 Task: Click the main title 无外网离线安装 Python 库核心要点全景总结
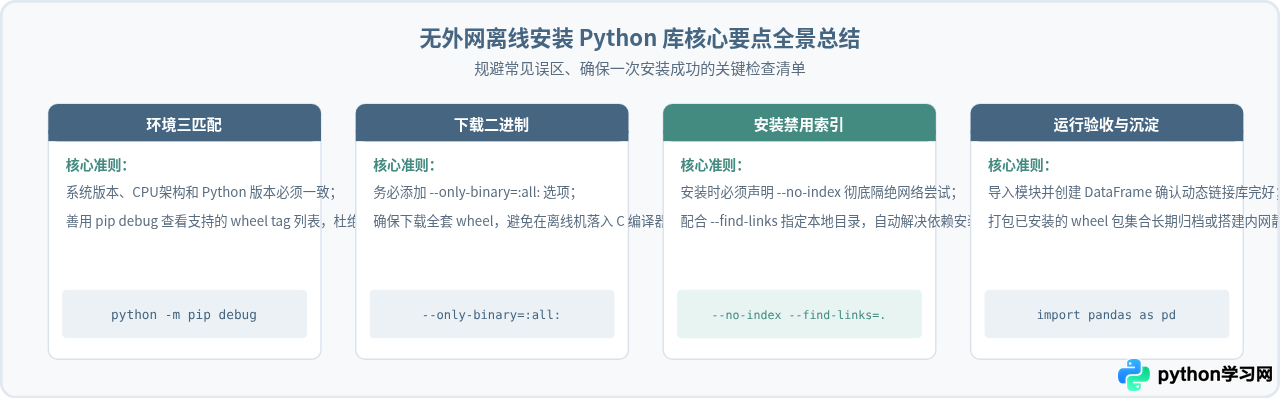pos(640,39)
